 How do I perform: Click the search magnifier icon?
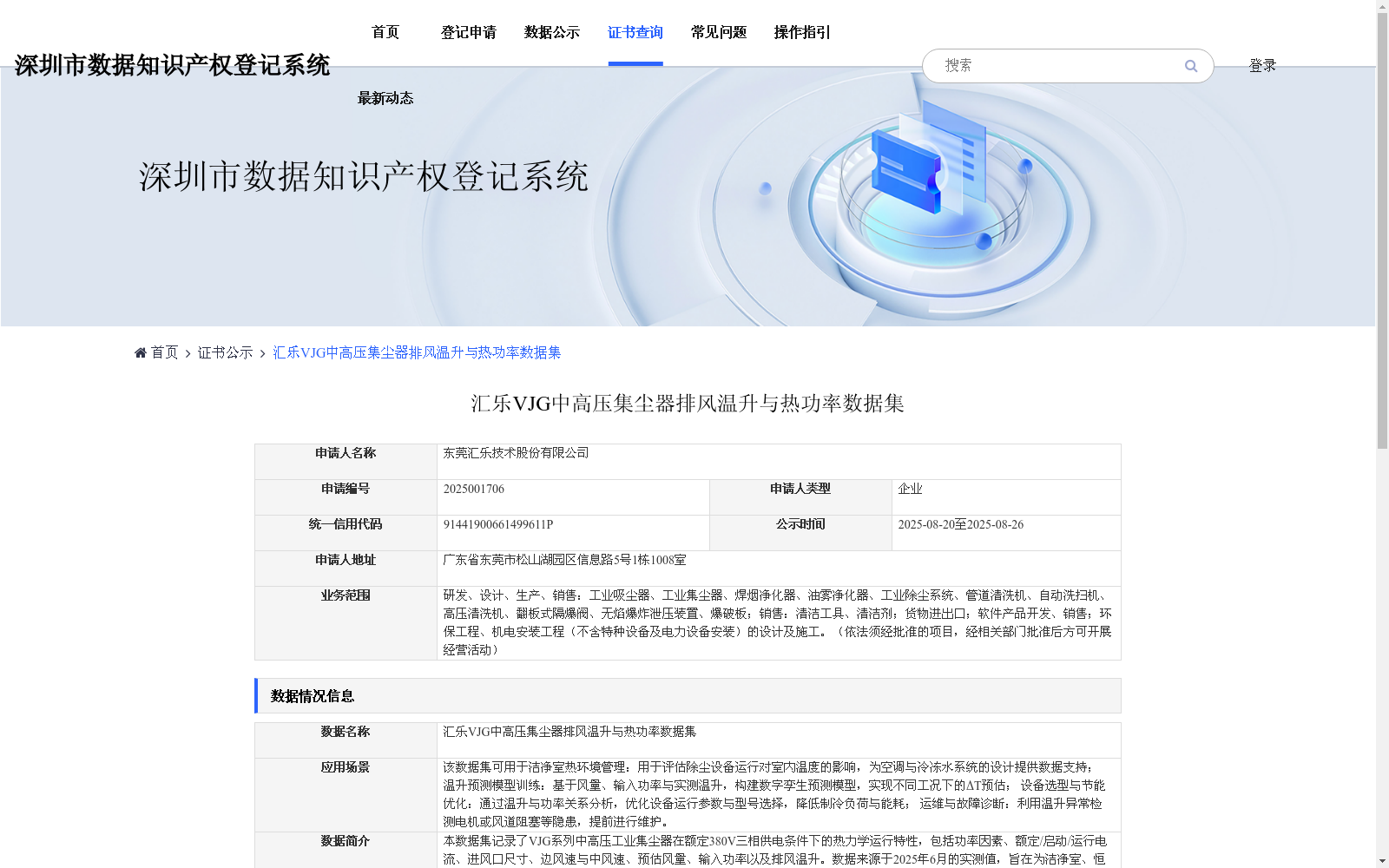coord(1191,66)
